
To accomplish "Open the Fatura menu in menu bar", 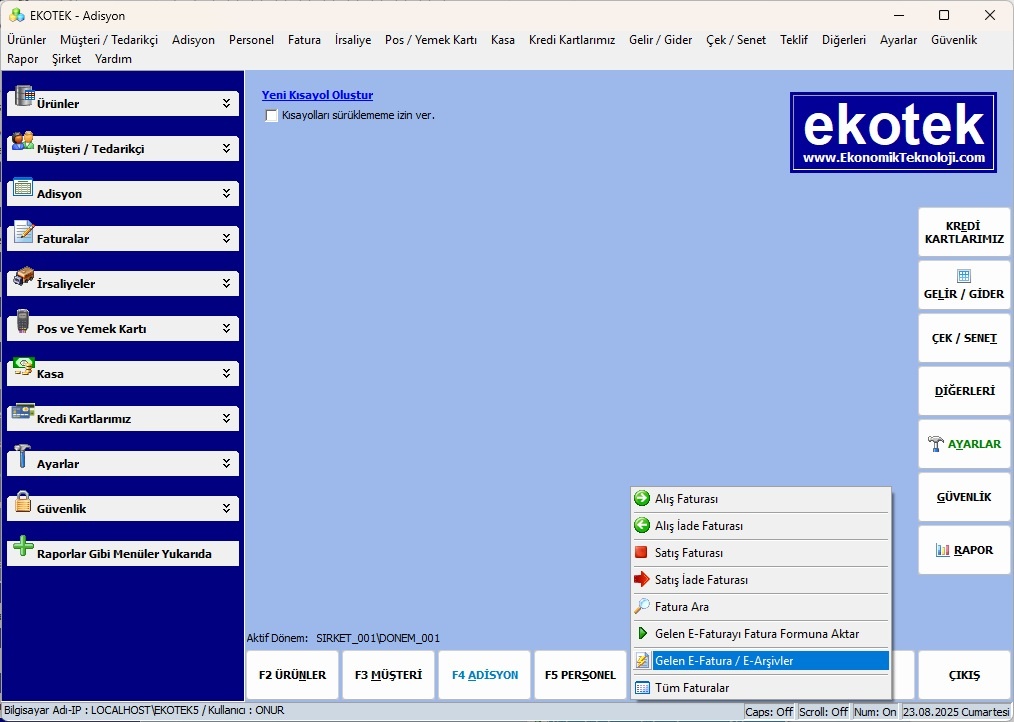I will click(305, 40).
